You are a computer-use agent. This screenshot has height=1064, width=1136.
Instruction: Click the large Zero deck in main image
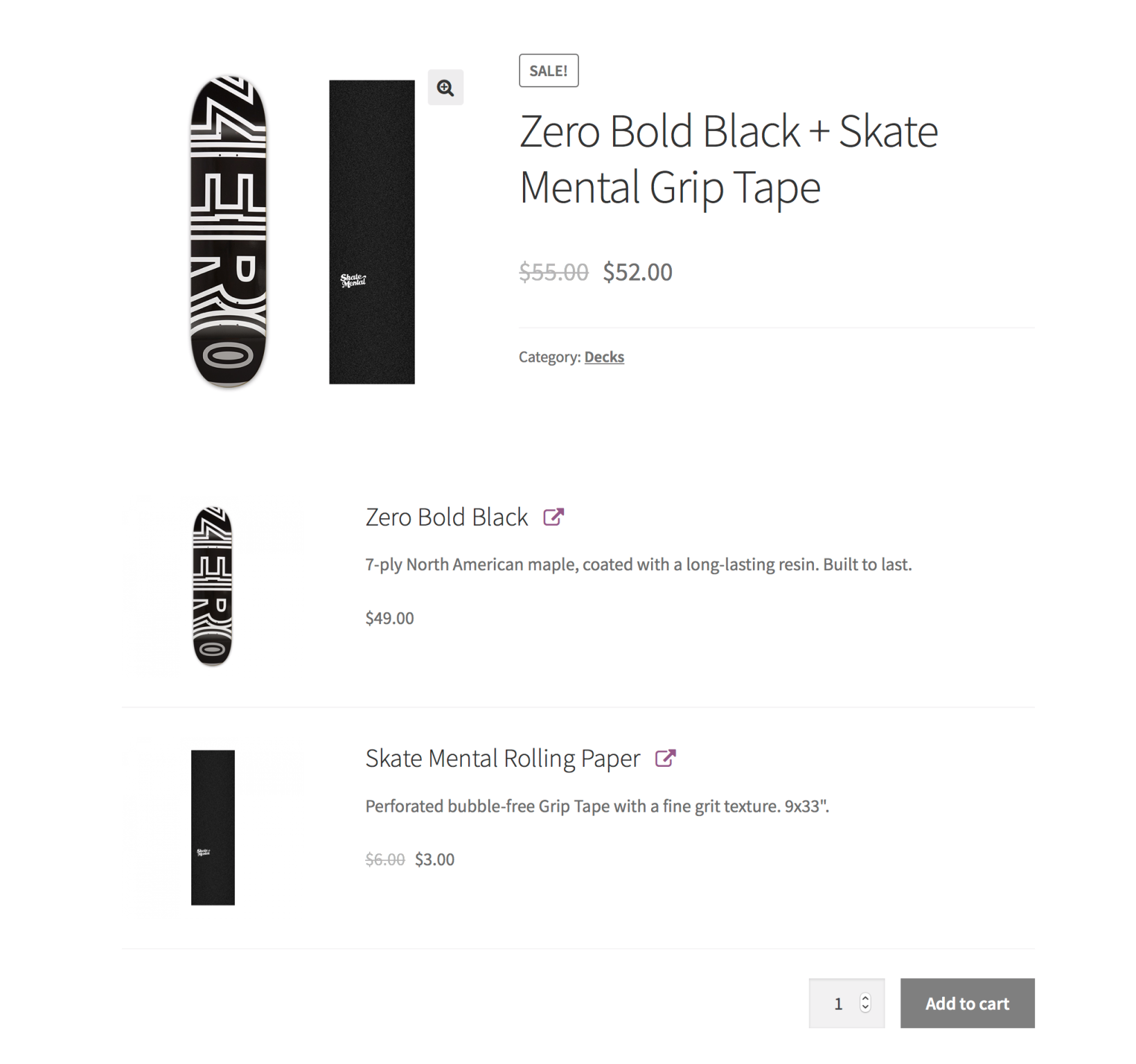click(229, 231)
